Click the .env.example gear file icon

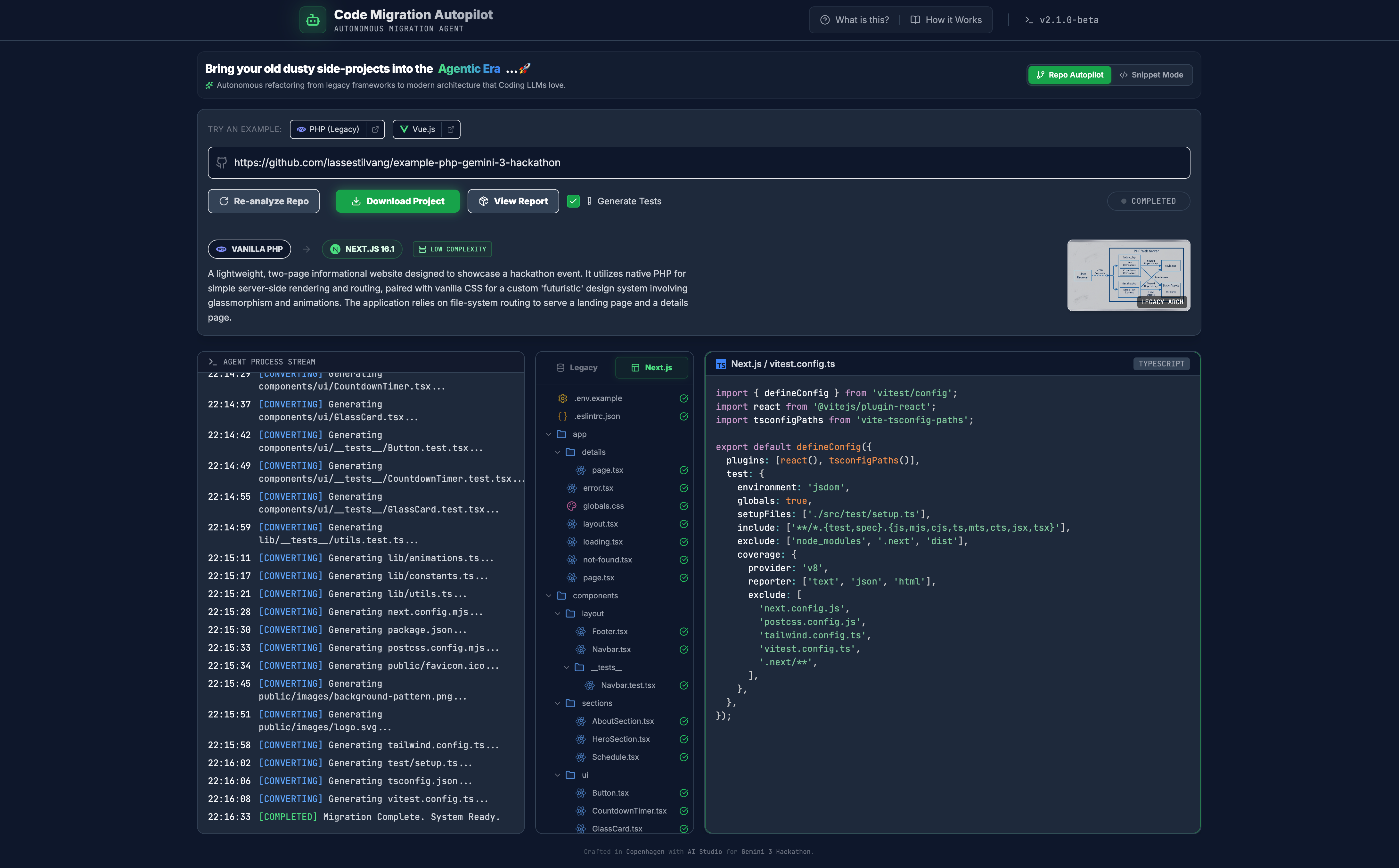563,398
